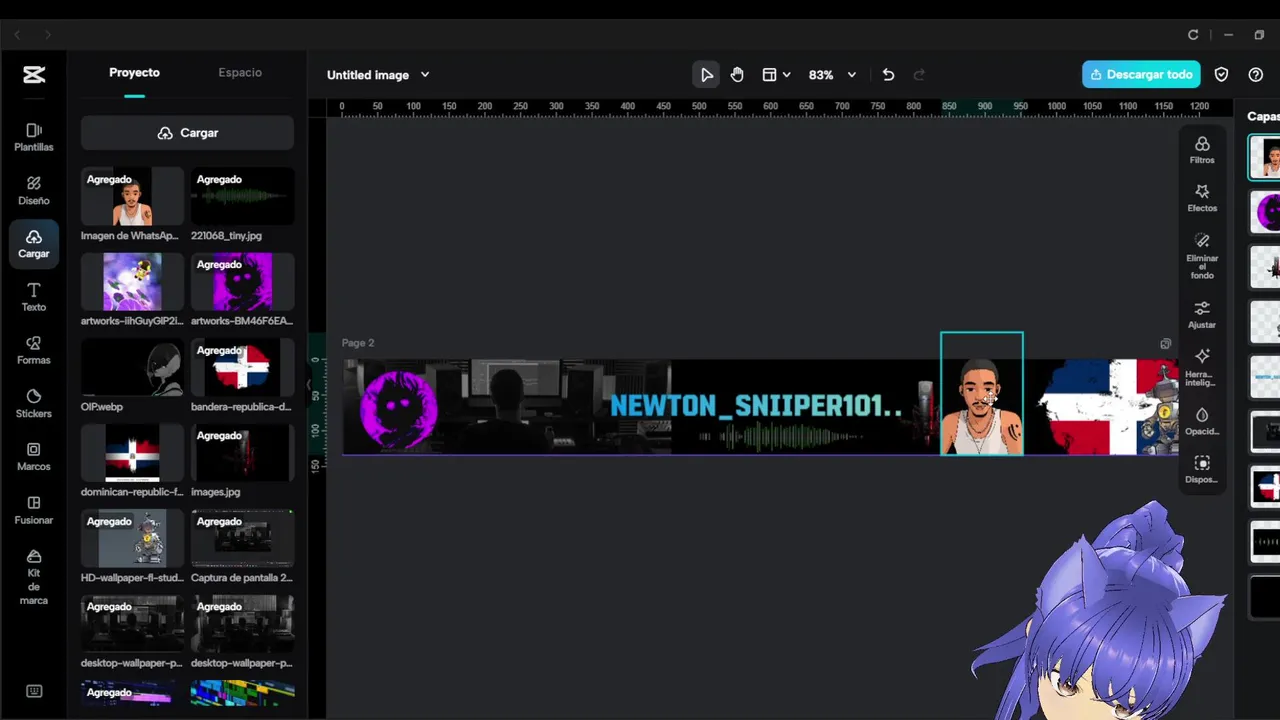Click Eliminar el fondo tool
The image size is (1280, 720).
(x=1202, y=256)
